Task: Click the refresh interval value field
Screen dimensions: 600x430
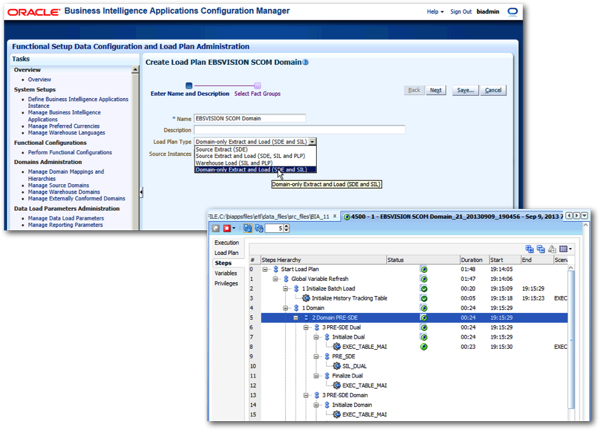Action: click(274, 228)
